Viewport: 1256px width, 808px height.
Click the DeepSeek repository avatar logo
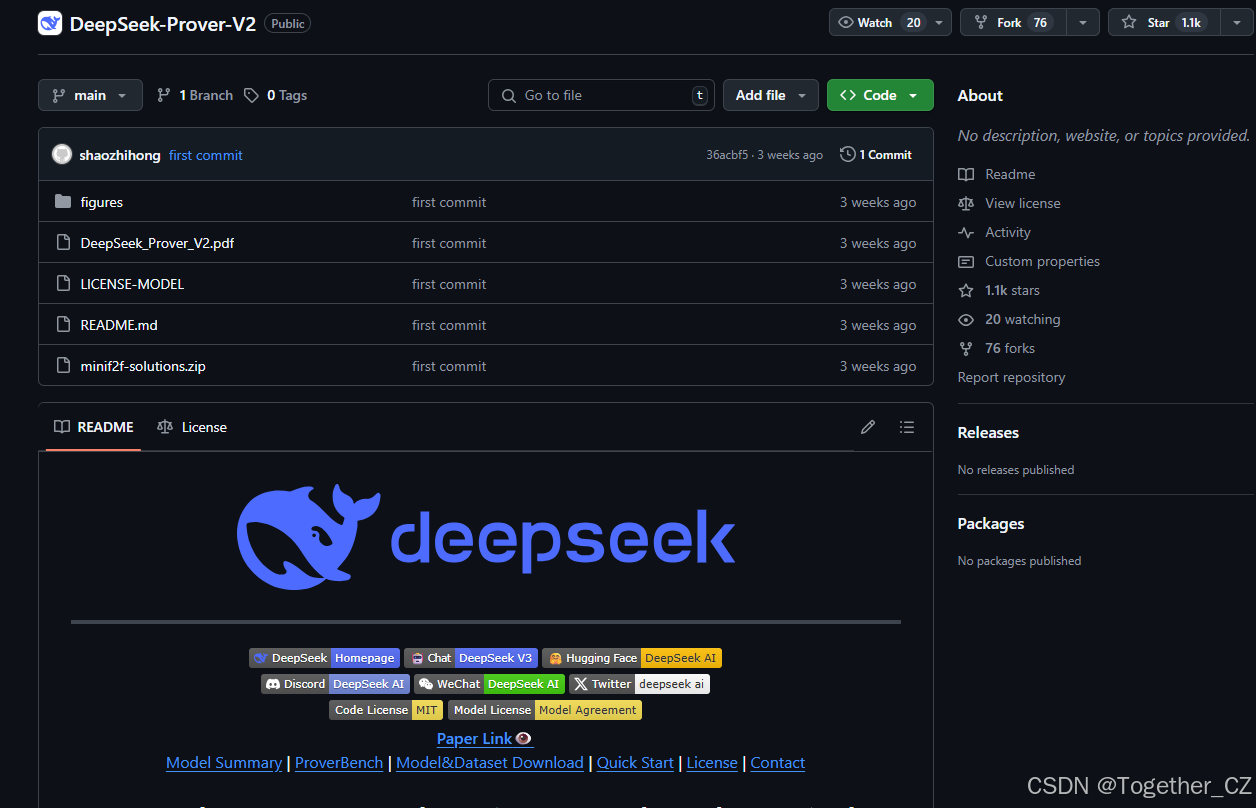(49, 22)
